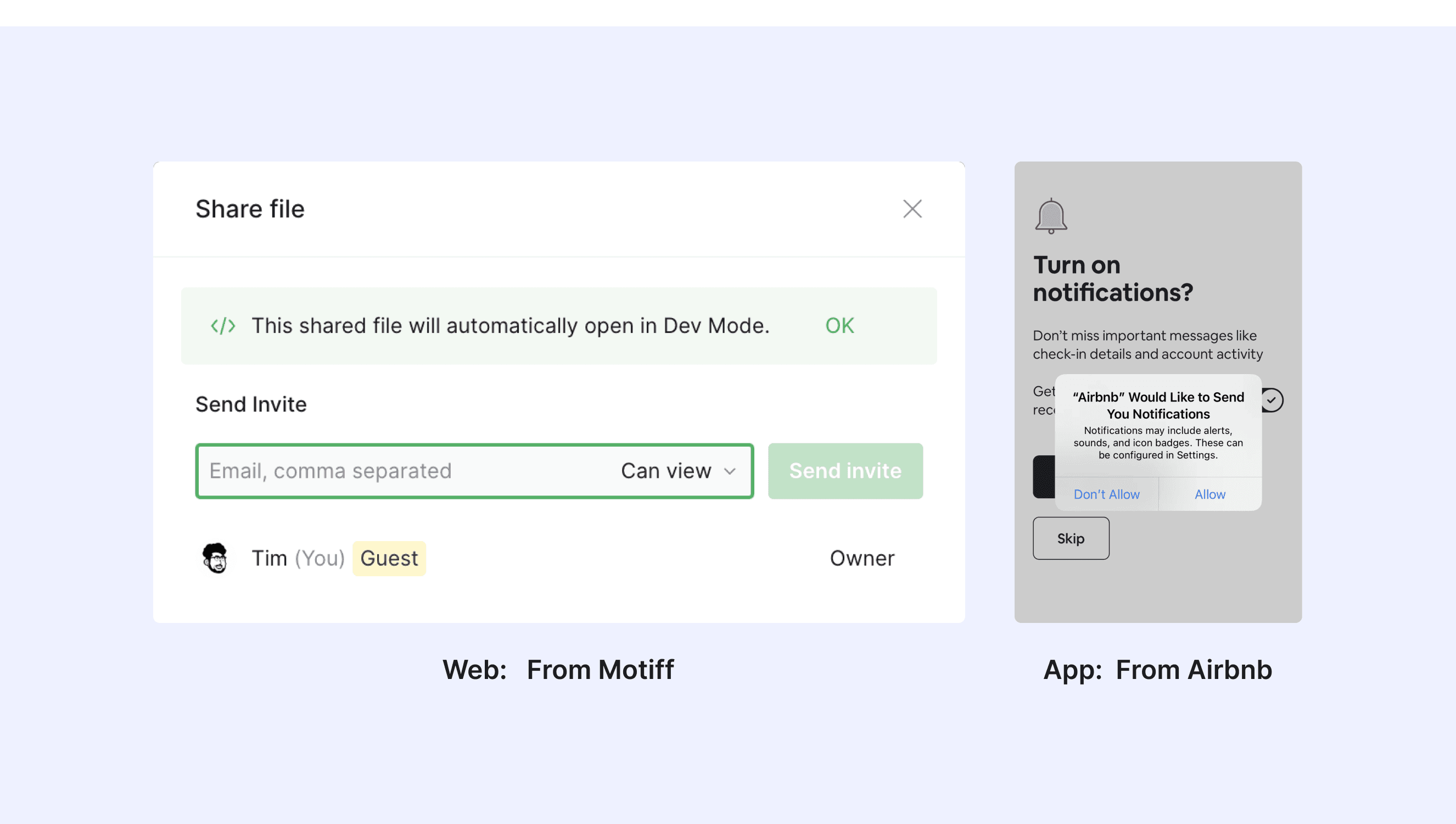
Task: Open the Can view permission dropdown
Action: (x=678, y=471)
